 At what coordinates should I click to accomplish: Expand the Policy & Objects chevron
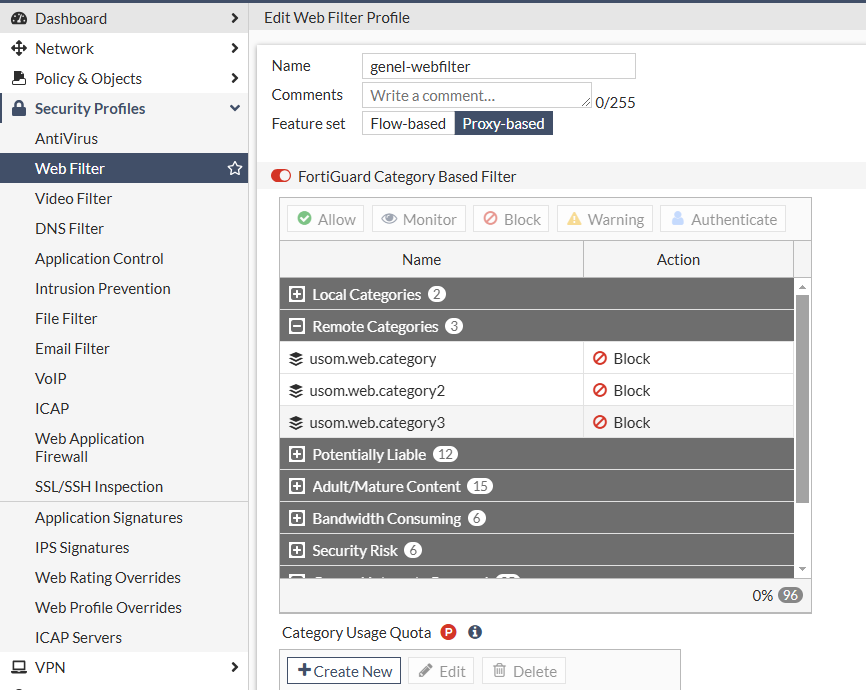click(235, 78)
